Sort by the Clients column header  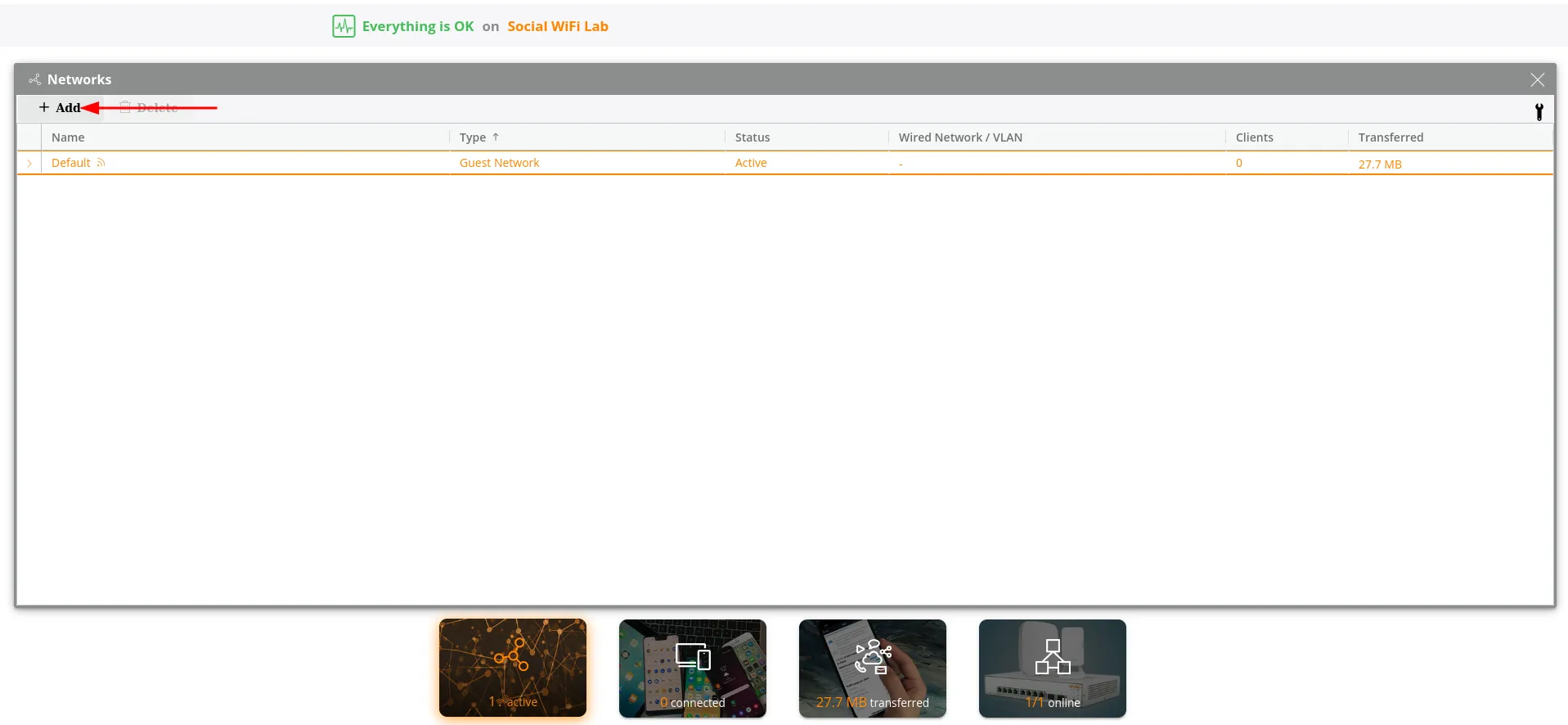[1254, 137]
